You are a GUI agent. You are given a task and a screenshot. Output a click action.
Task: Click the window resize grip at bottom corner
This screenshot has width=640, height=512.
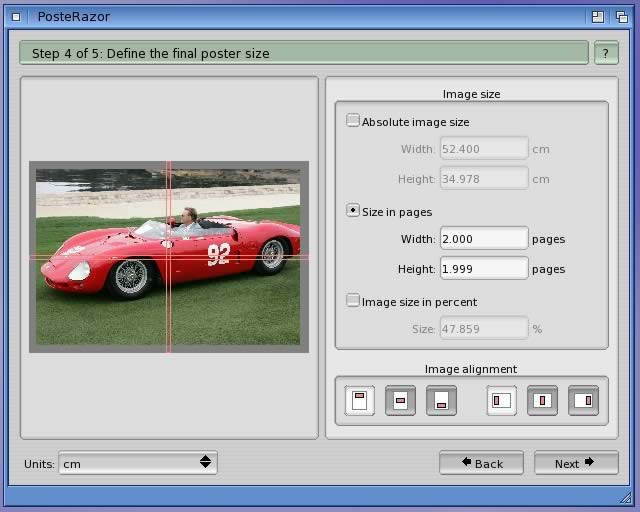(626, 497)
